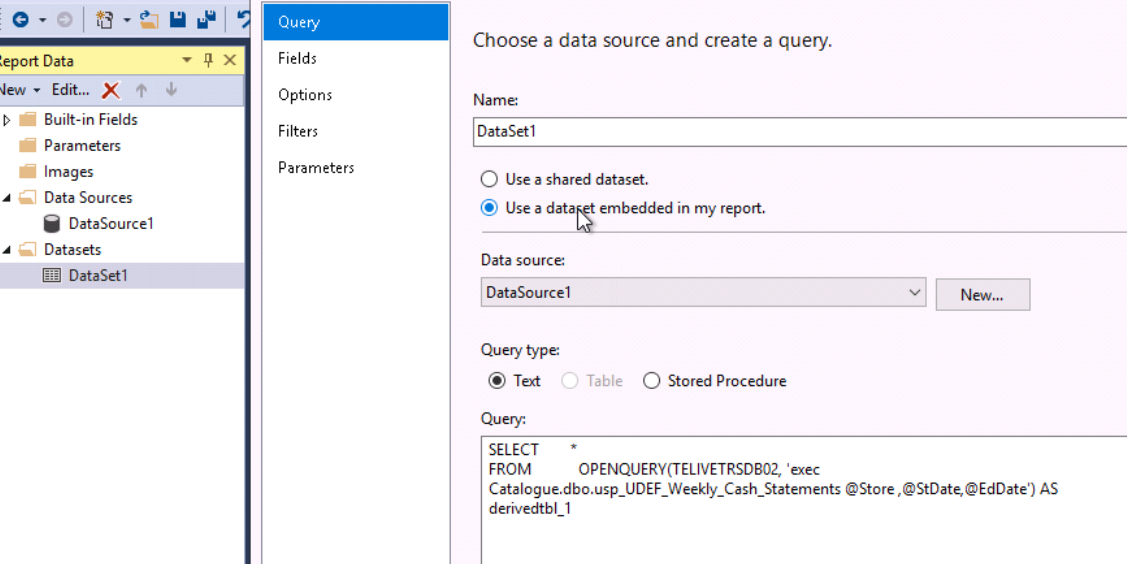Open the New Project dropdown arrow
This screenshot has width=1127, height=564.
(x=127, y=20)
